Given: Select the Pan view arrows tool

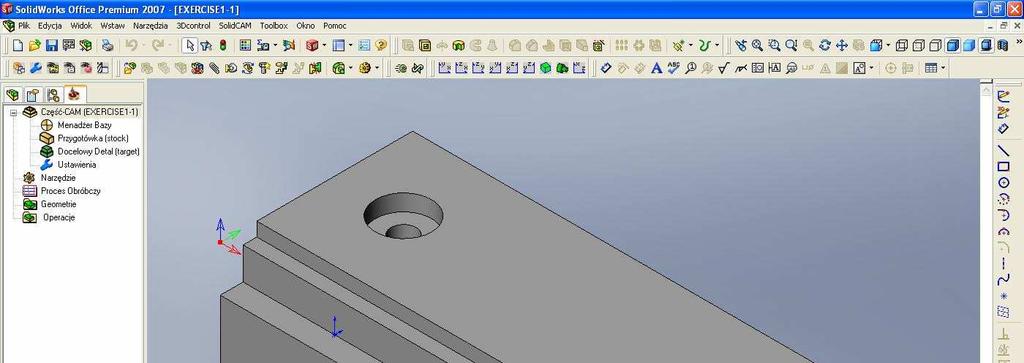Looking at the screenshot, I should (842, 45).
